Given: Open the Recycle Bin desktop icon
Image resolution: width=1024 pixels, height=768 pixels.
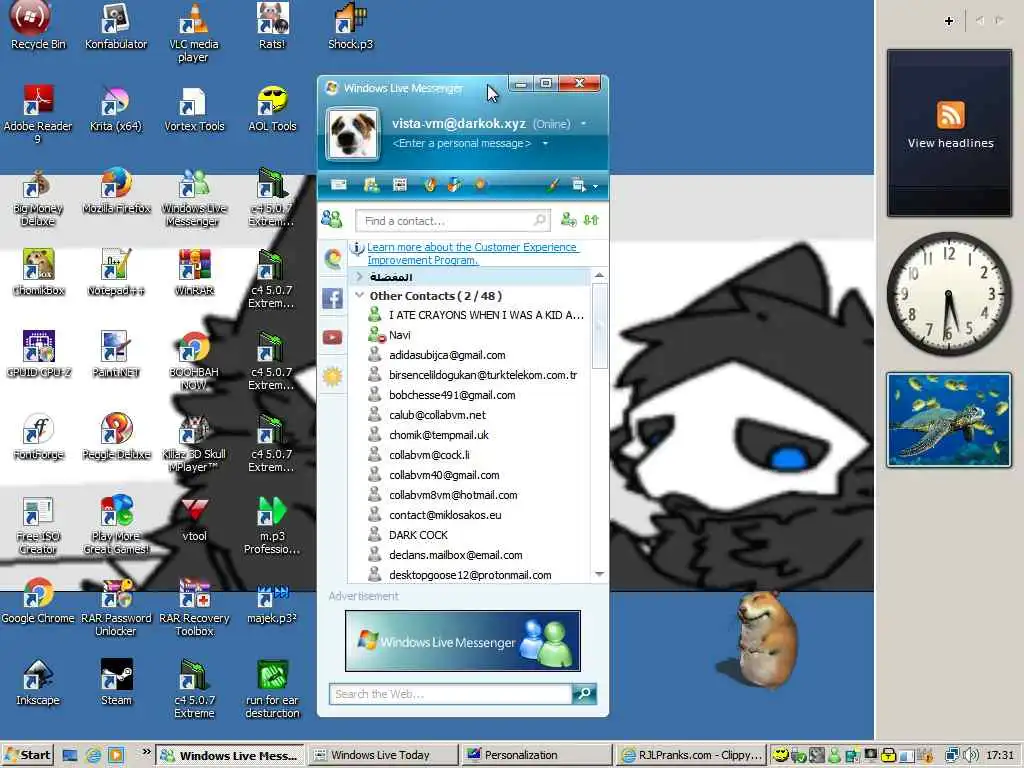Looking at the screenshot, I should pyautogui.click(x=38, y=26).
